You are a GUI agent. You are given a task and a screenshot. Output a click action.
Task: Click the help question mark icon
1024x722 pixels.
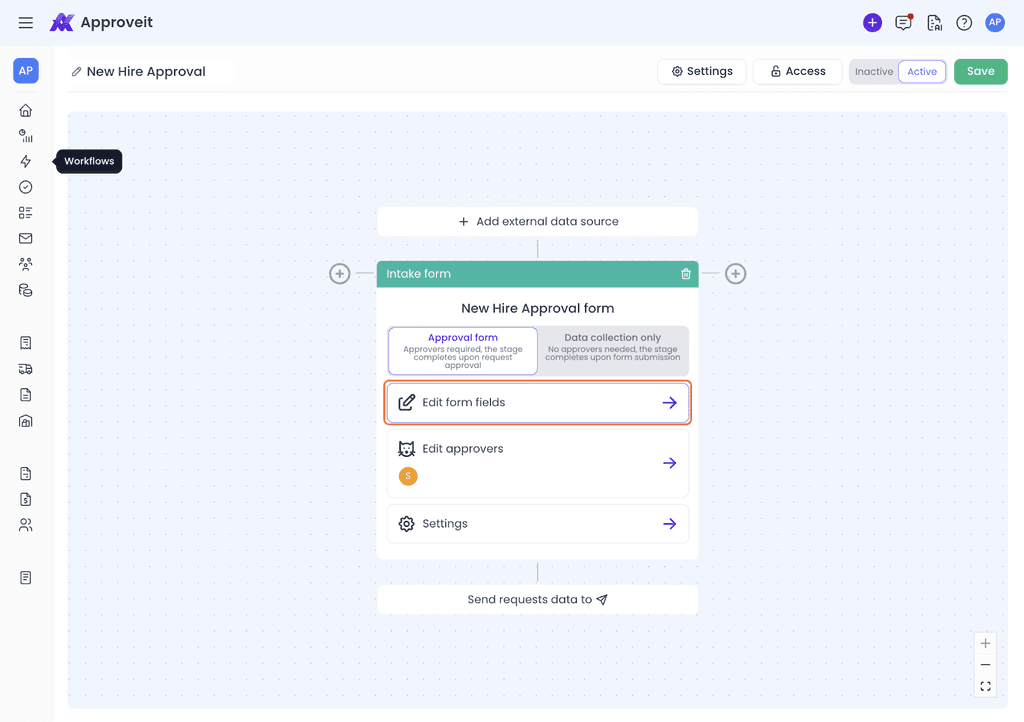click(x=963, y=22)
